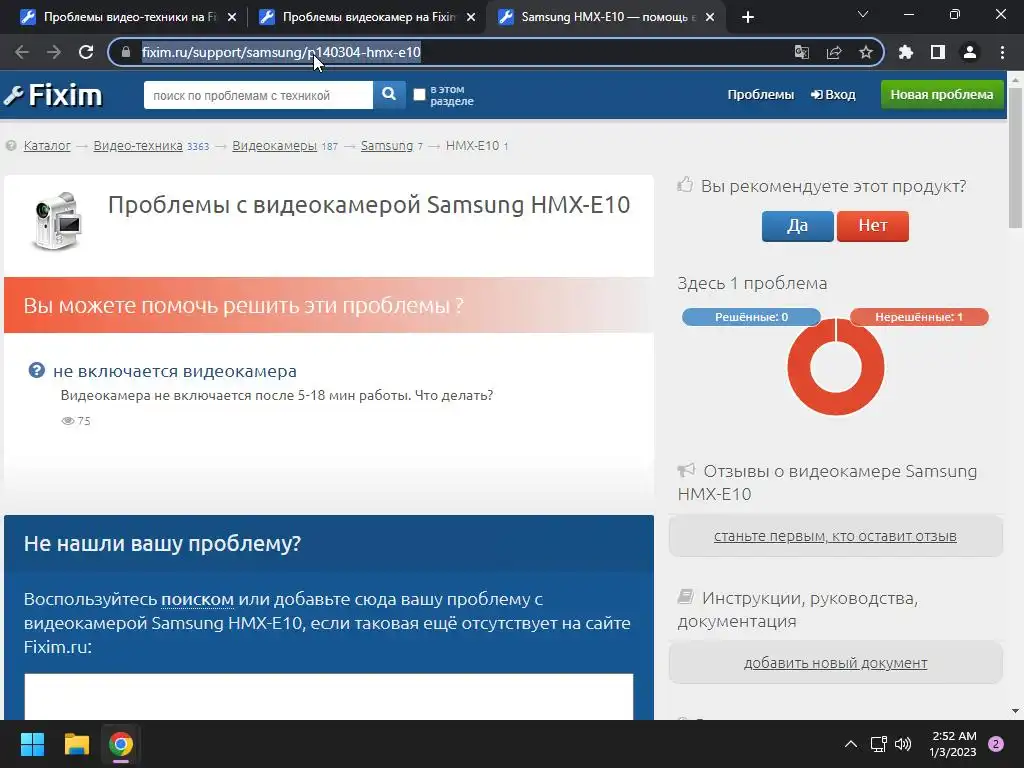Show hidden tray icons chevron

coord(851,744)
